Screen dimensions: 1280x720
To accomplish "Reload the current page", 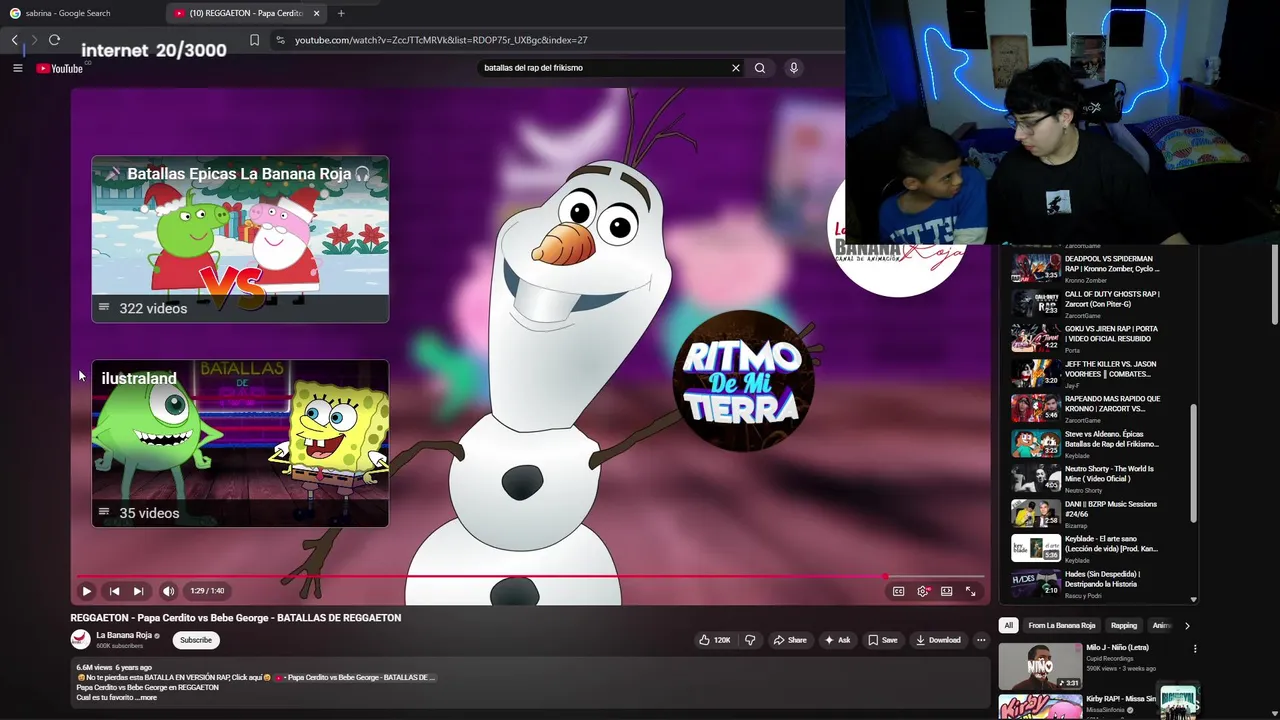I will pos(54,40).
